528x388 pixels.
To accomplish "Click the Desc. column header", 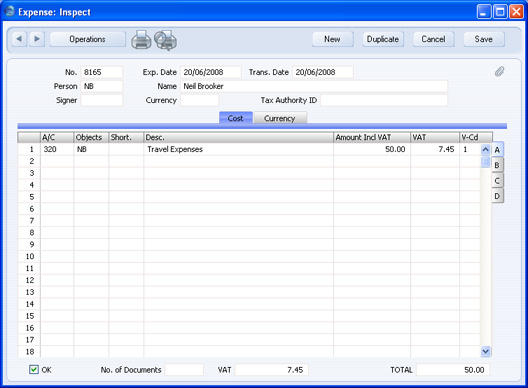I will 238,137.
